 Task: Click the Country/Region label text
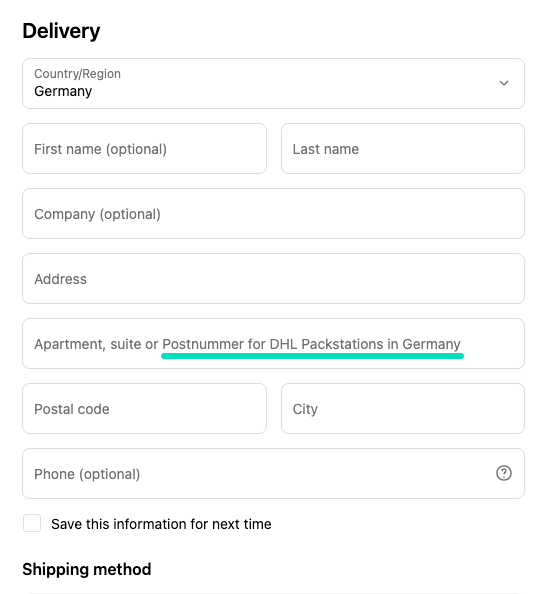(x=77, y=73)
